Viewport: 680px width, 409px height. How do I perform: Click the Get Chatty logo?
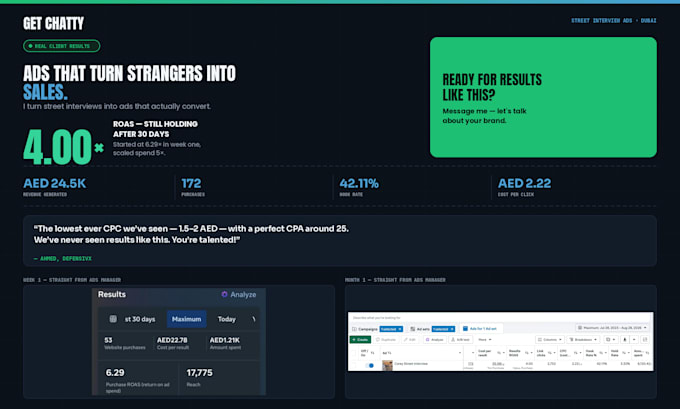pyautogui.click(x=53, y=23)
